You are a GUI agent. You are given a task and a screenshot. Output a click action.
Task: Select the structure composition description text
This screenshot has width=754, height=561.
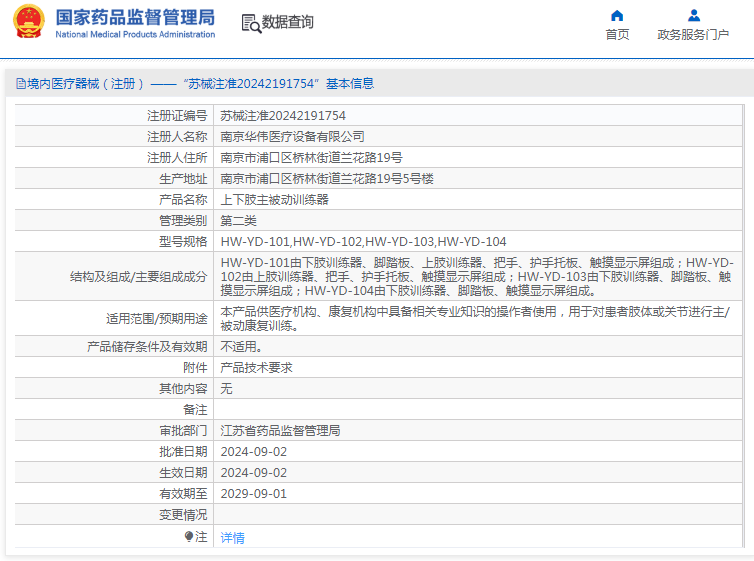click(x=477, y=277)
